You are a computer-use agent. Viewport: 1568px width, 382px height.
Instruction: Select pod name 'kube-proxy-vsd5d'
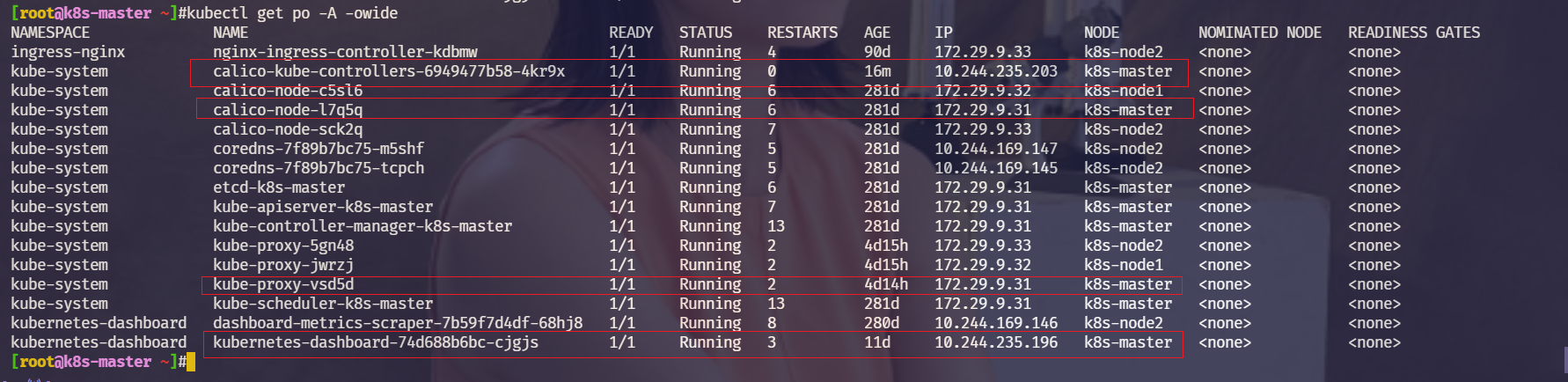(x=283, y=284)
